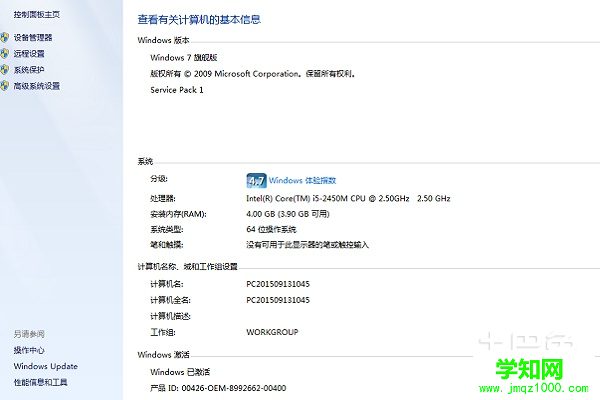The height and width of the screenshot is (400, 600).
Task: Open 设备管理器 link
Action: click(33, 38)
